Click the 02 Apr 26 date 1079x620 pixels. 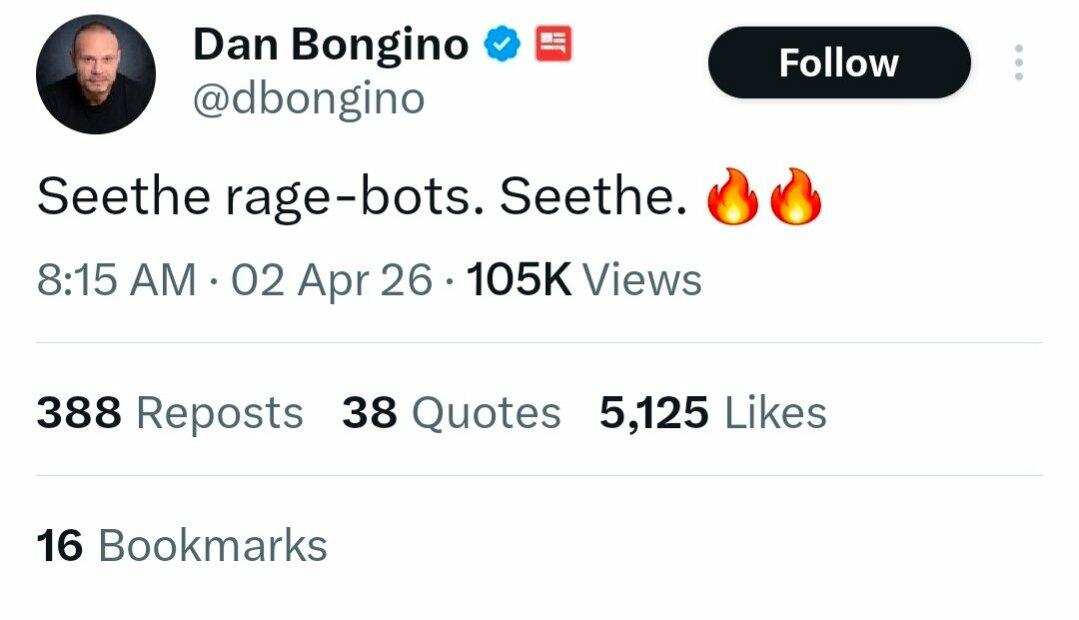(x=332, y=280)
